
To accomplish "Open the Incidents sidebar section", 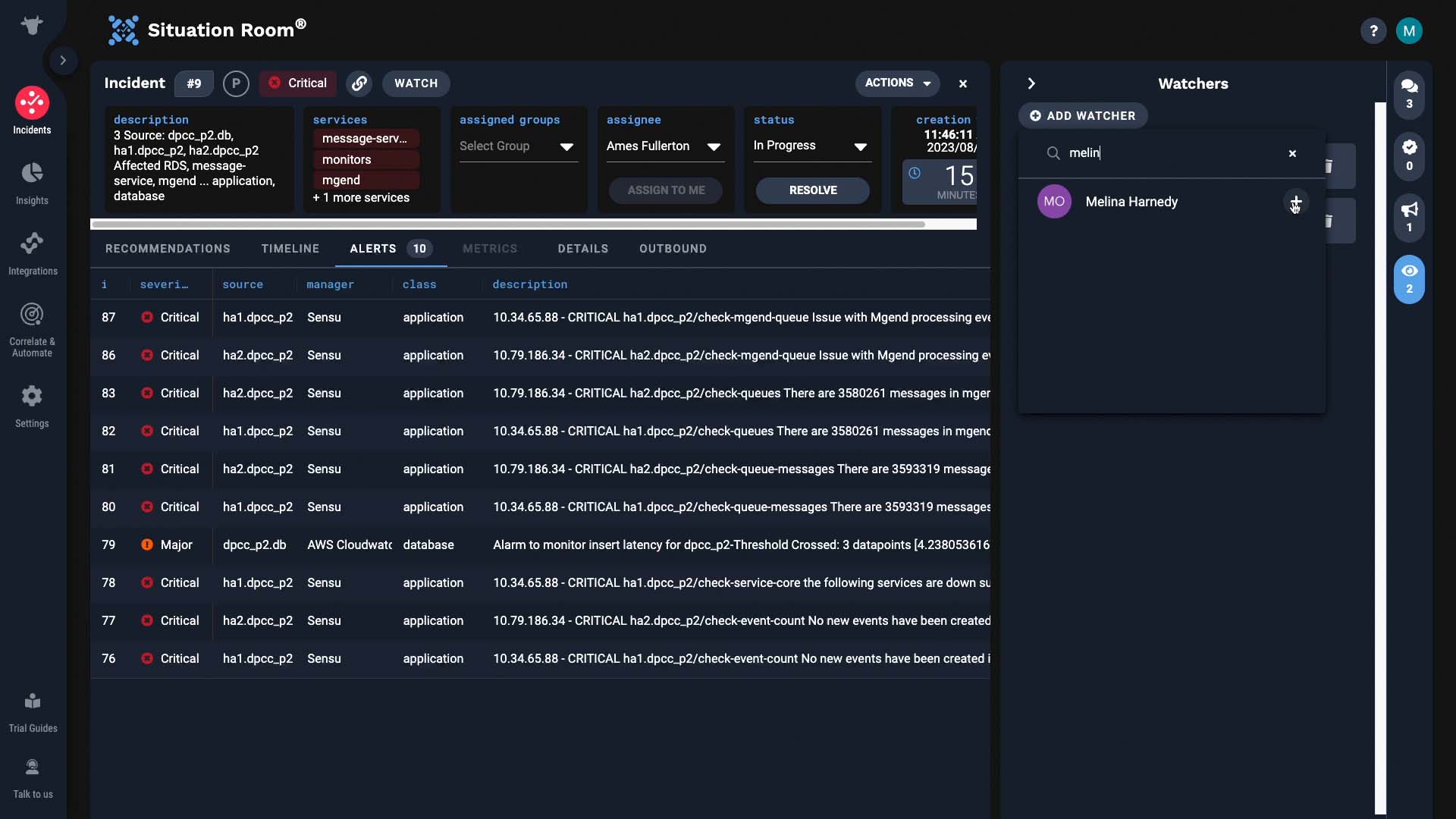I will coord(32,111).
